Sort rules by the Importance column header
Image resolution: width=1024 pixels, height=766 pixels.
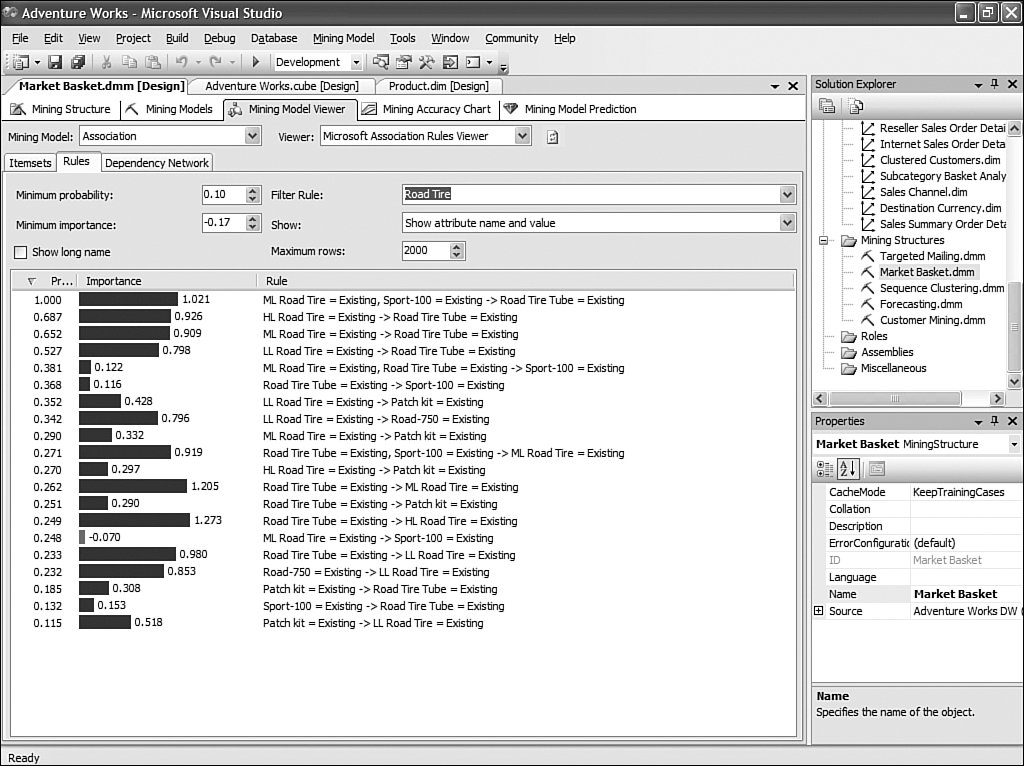pyautogui.click(x=114, y=281)
